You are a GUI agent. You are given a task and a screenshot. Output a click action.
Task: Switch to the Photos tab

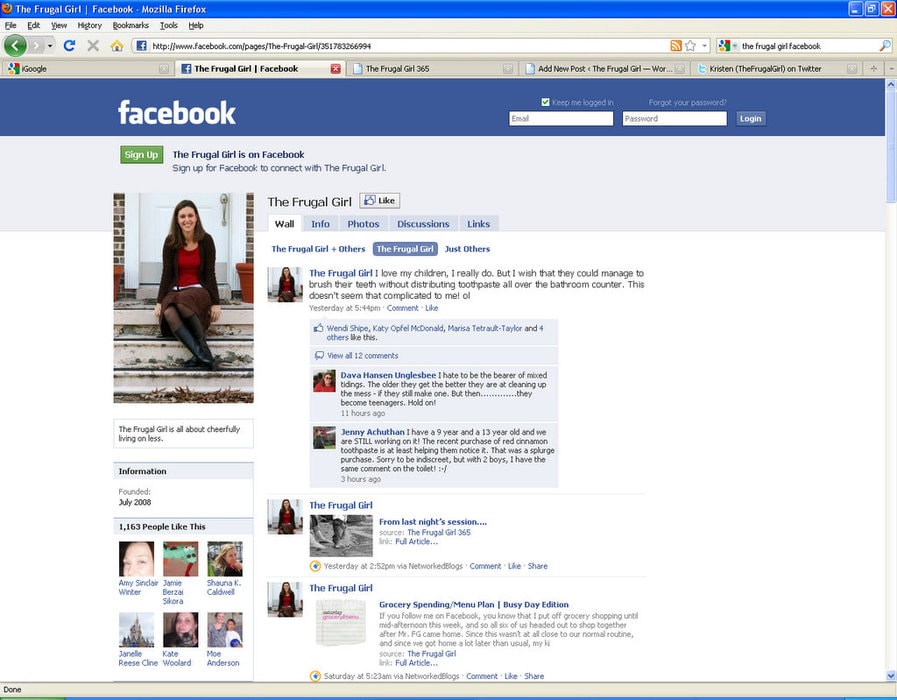[363, 224]
